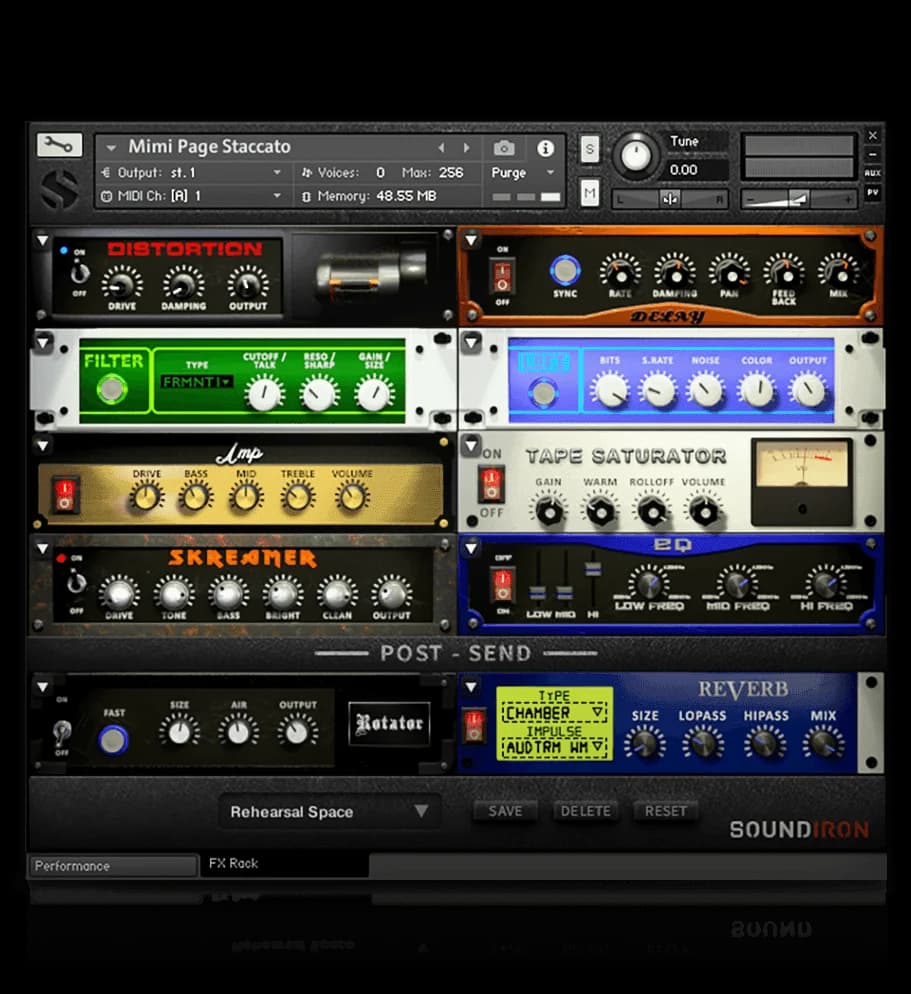911x994 pixels.
Task: Toggle the Tape Saturator power switch
Action: click(491, 485)
